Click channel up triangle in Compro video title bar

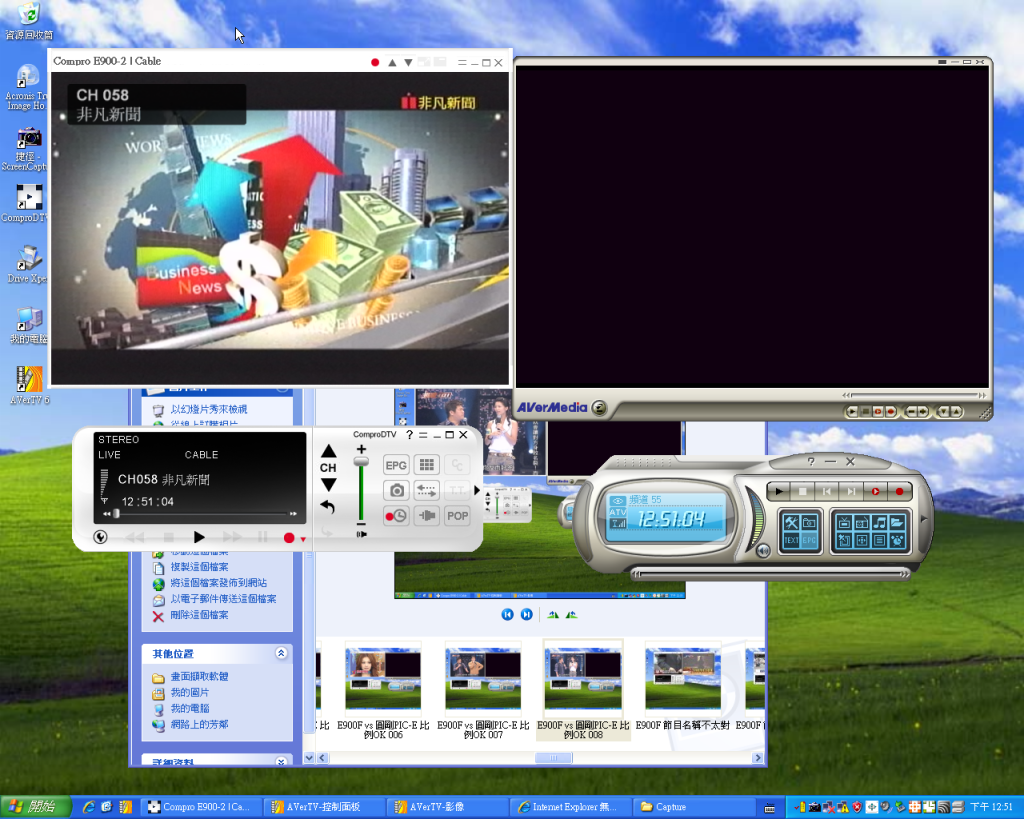[392, 63]
